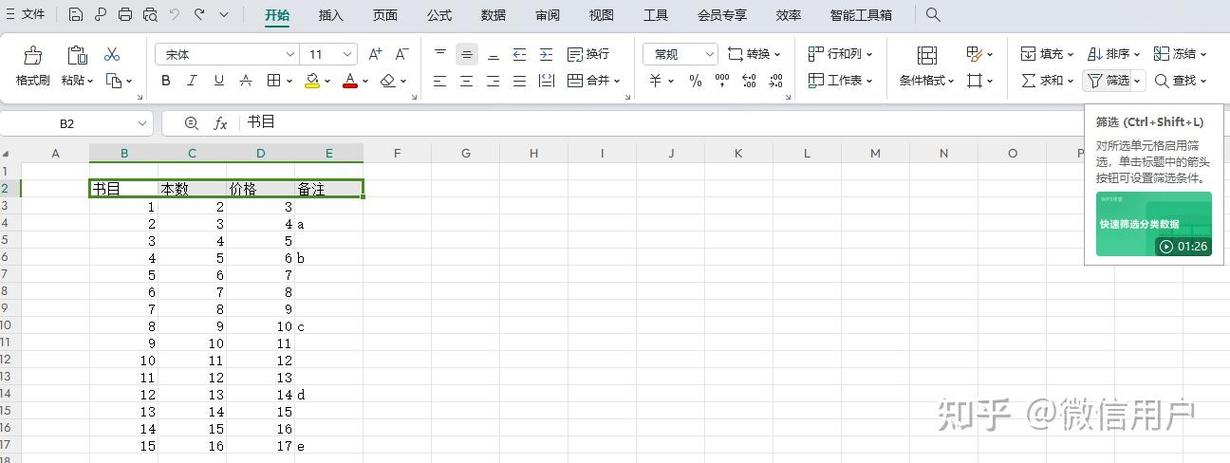The image size is (1230, 463).
Task: Click Decrease Indent icon
Action: pos(519,54)
